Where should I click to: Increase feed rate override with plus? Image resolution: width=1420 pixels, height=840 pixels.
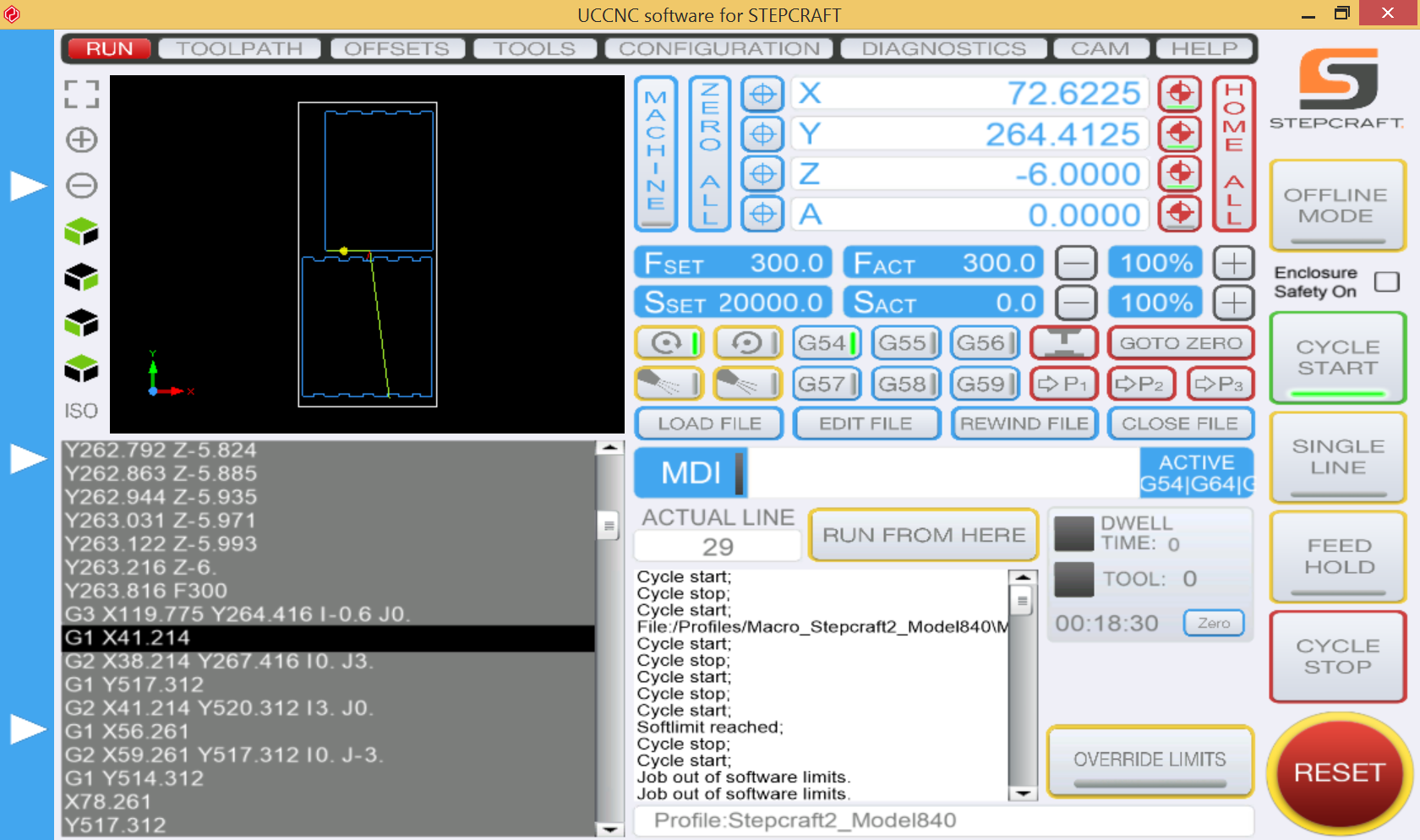1234,264
